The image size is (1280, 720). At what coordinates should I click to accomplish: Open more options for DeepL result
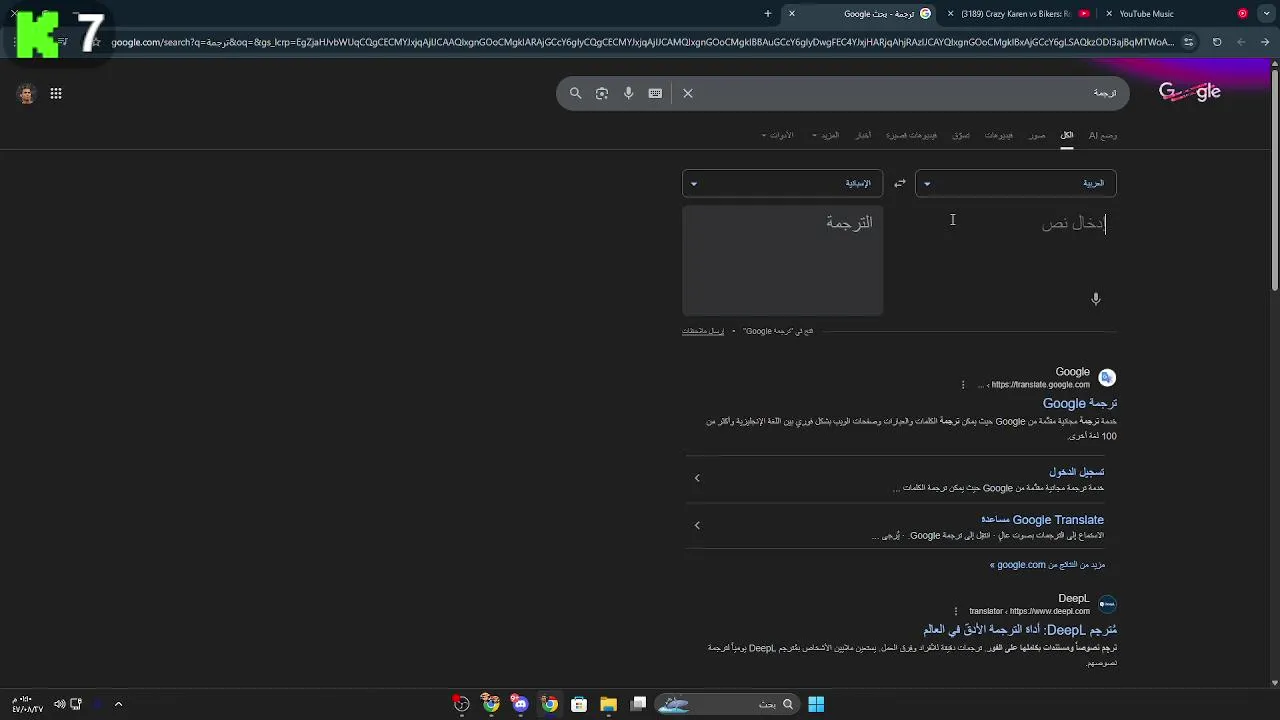pos(956,611)
